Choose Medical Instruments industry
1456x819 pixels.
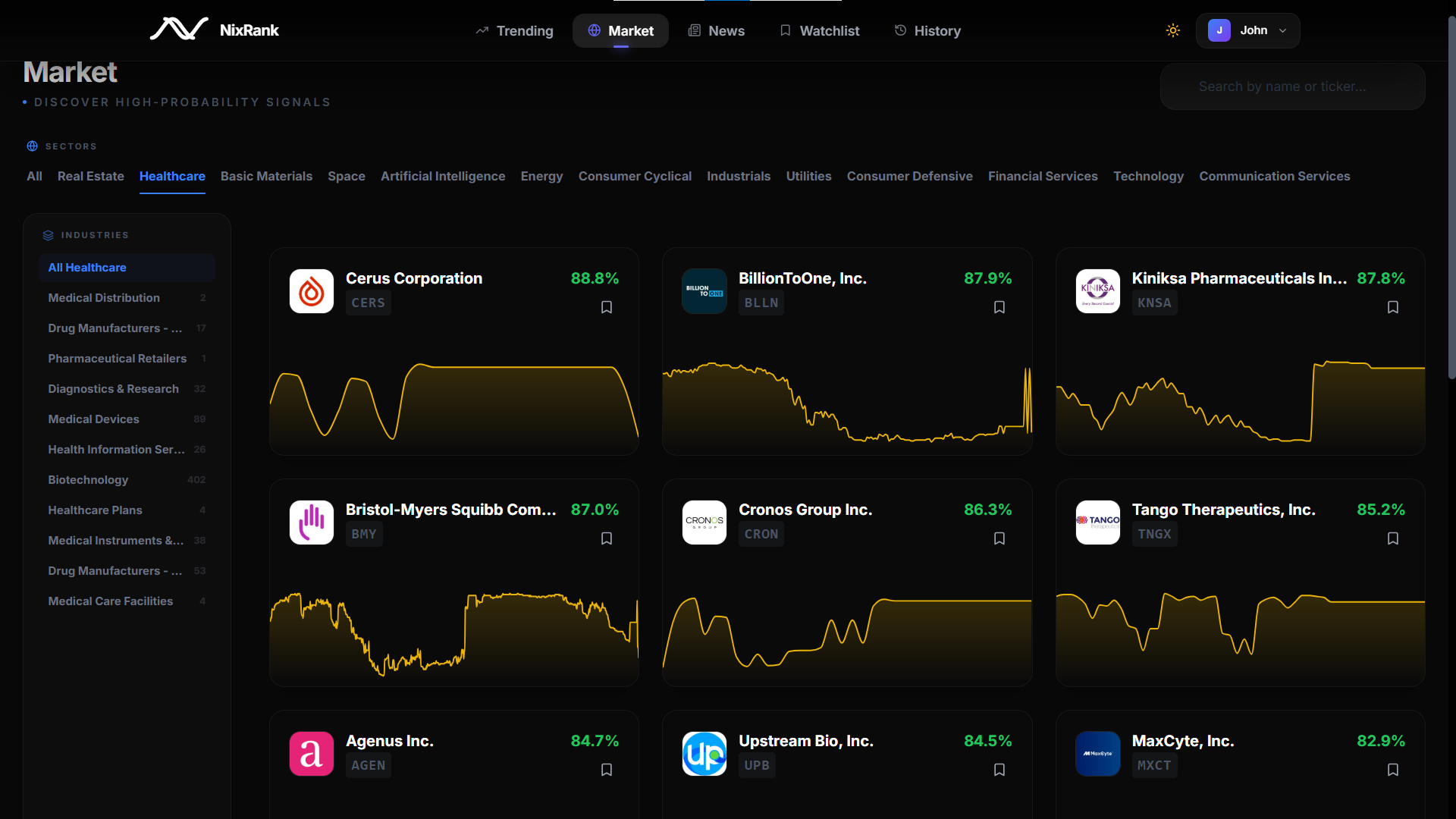(x=127, y=541)
